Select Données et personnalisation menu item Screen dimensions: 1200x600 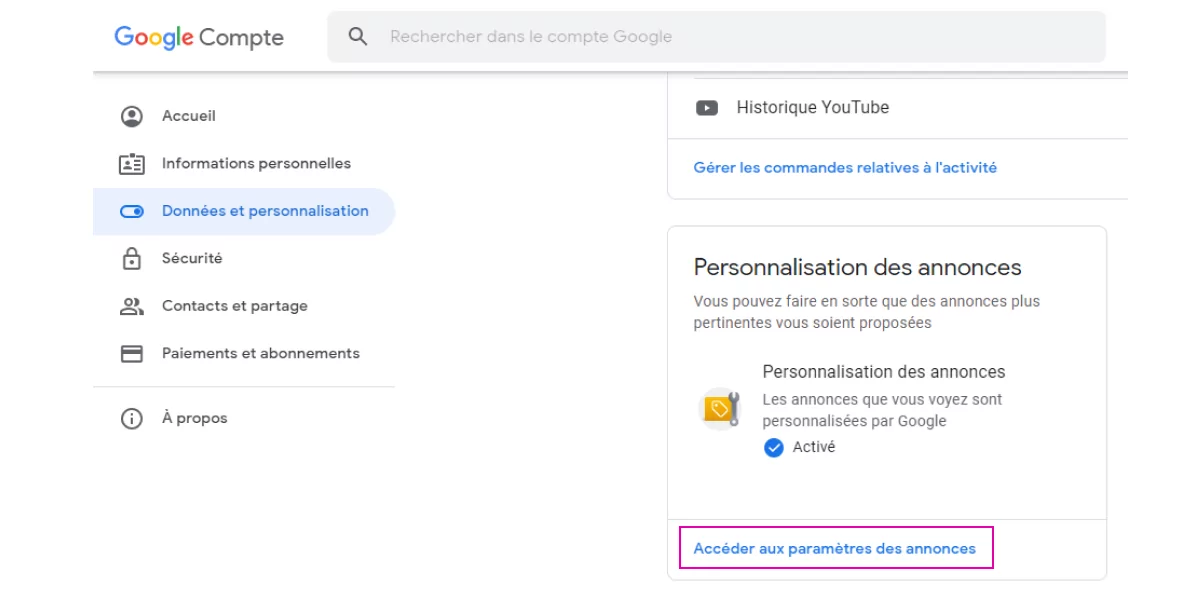pyautogui.click(x=244, y=211)
